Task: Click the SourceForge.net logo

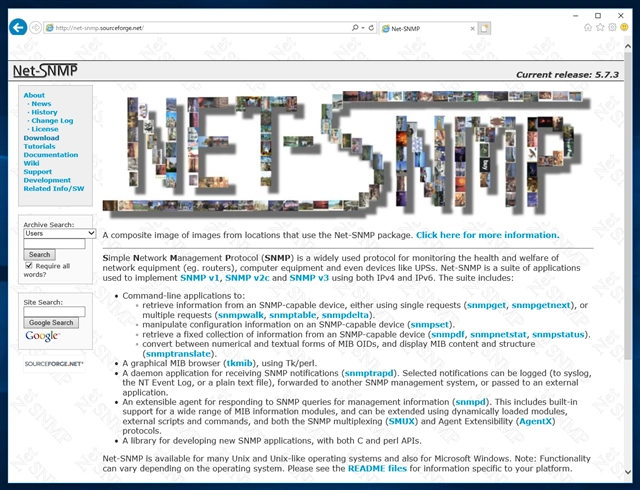Action: coord(54,364)
